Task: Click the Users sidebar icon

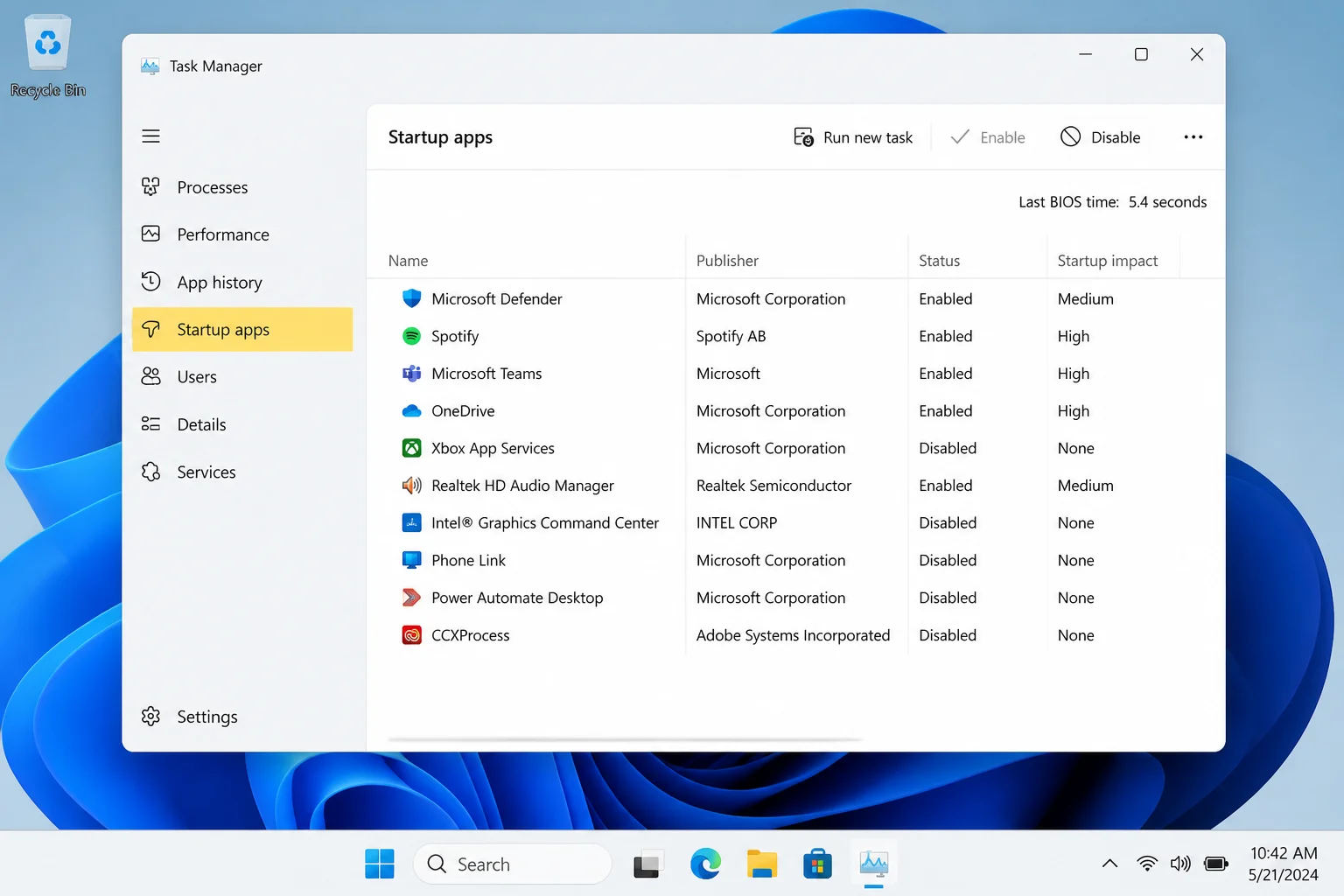Action: click(x=150, y=376)
